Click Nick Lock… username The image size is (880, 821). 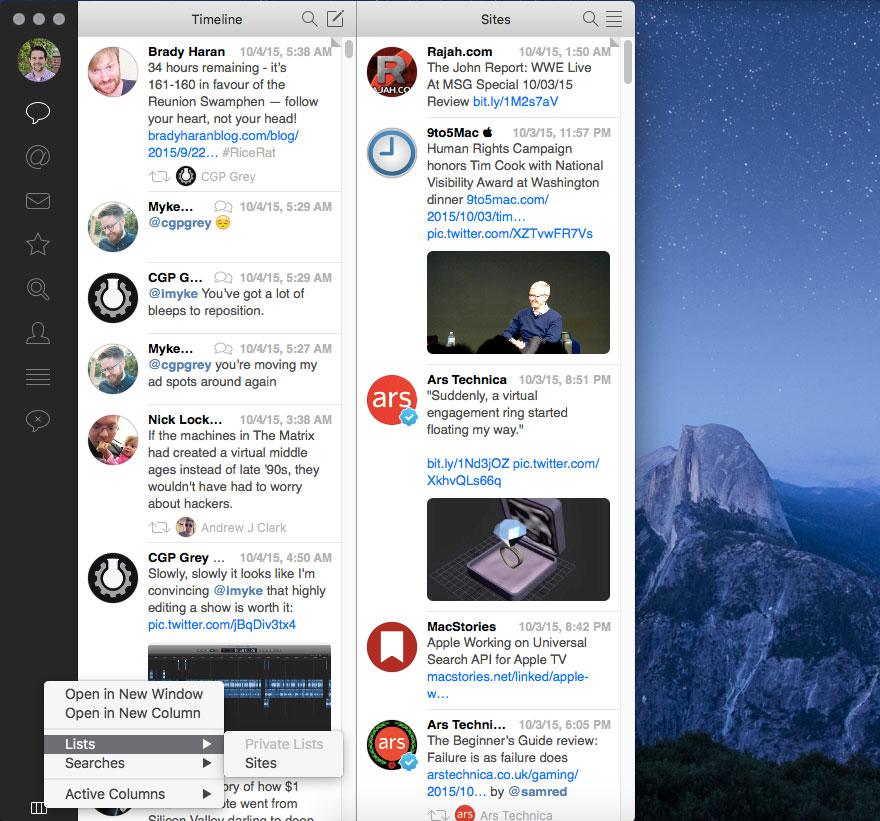185,420
